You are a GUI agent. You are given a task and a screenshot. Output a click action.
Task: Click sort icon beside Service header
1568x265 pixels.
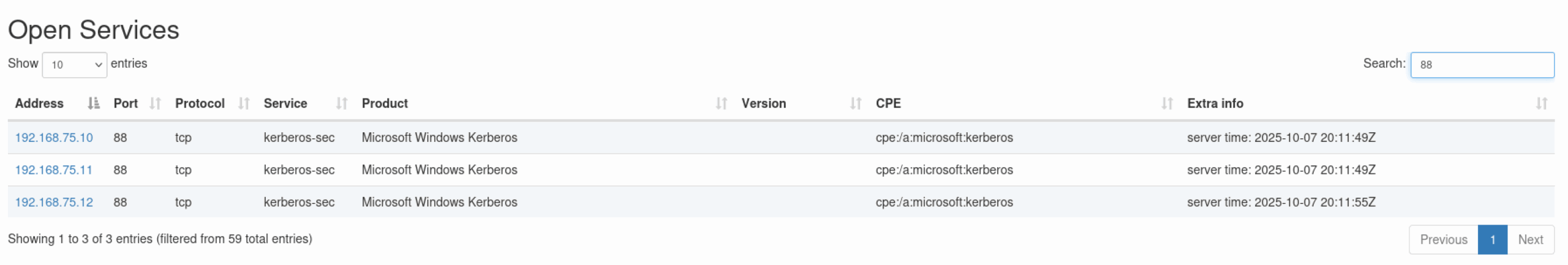342,103
